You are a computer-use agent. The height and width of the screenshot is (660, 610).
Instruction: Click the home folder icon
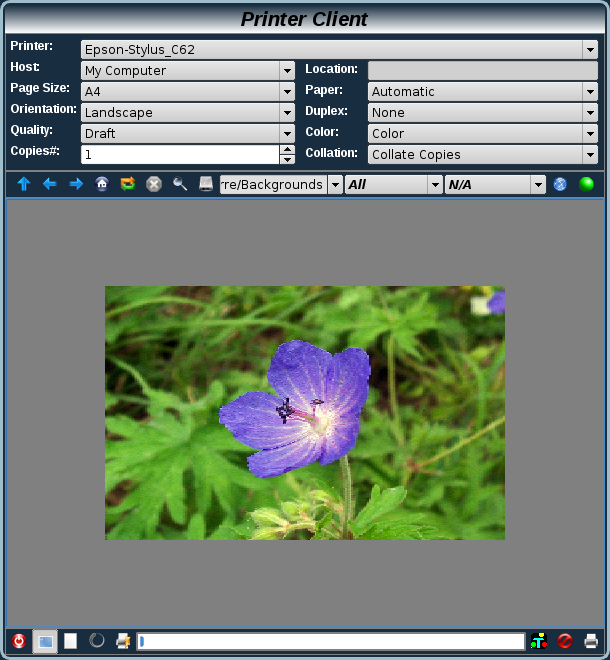pyautogui.click(x=102, y=184)
